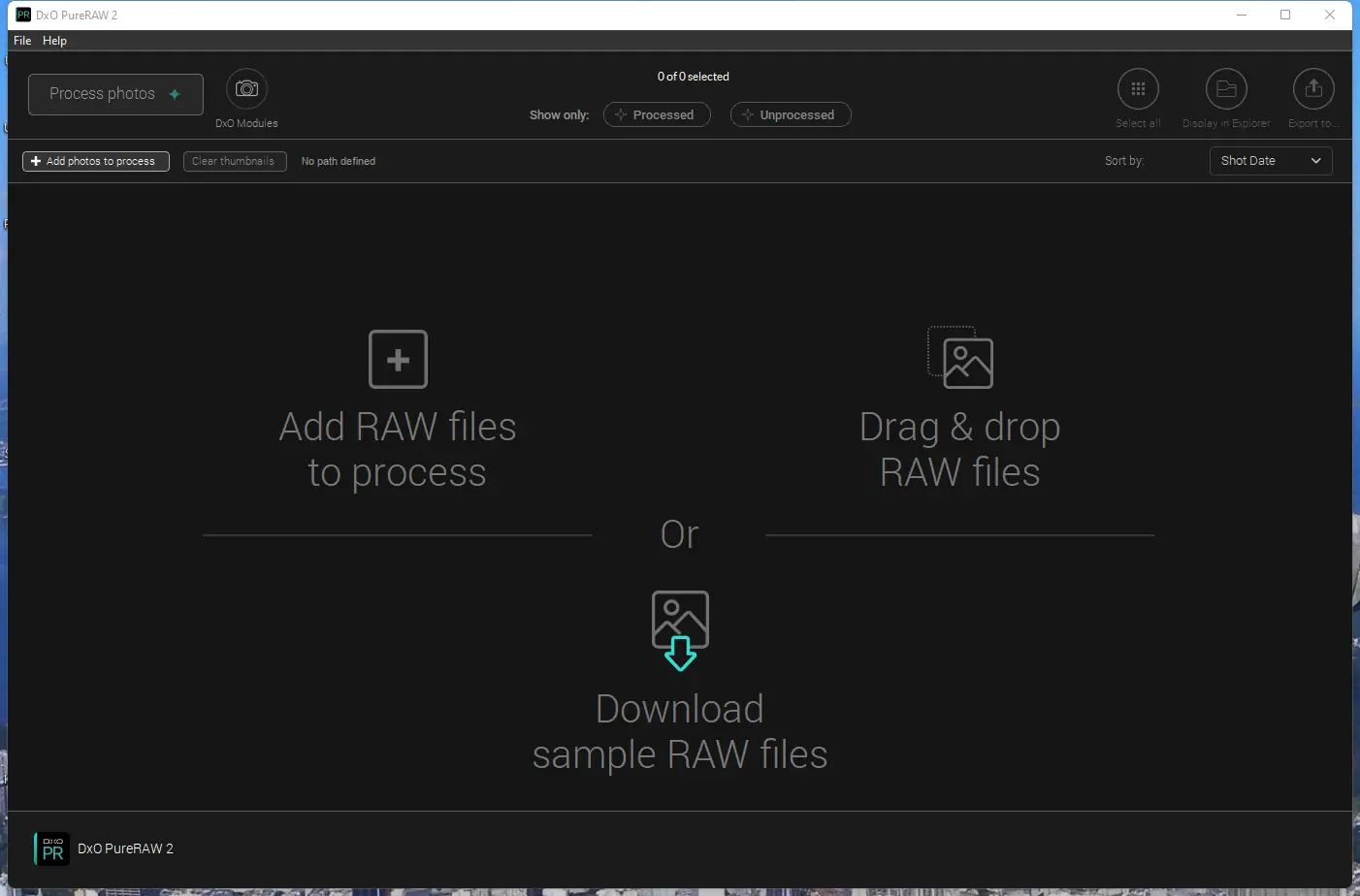The height and width of the screenshot is (896, 1360).
Task: Open the Help menu
Action: pyautogui.click(x=54, y=41)
